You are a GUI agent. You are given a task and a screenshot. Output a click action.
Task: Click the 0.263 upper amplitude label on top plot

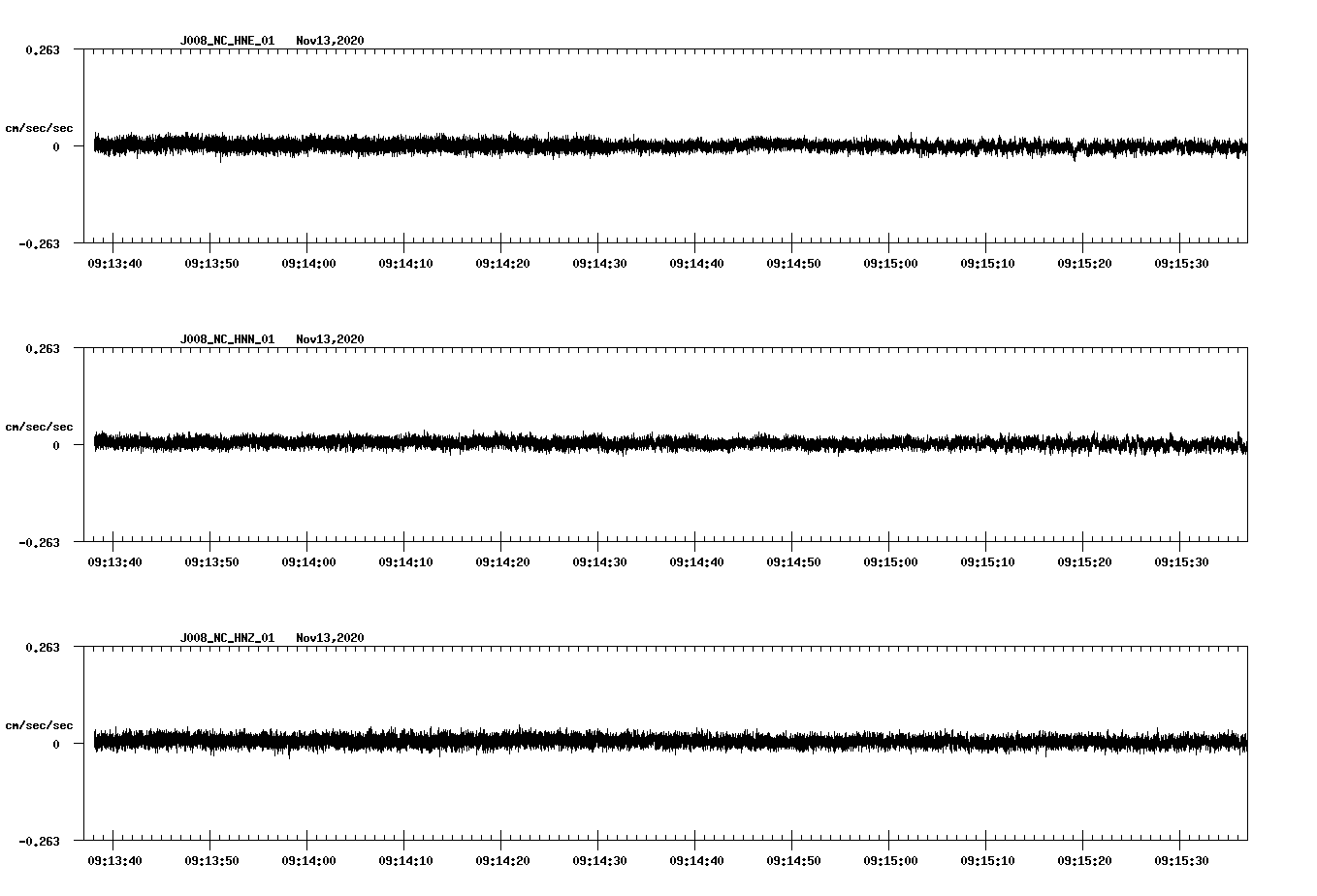click(x=45, y=49)
